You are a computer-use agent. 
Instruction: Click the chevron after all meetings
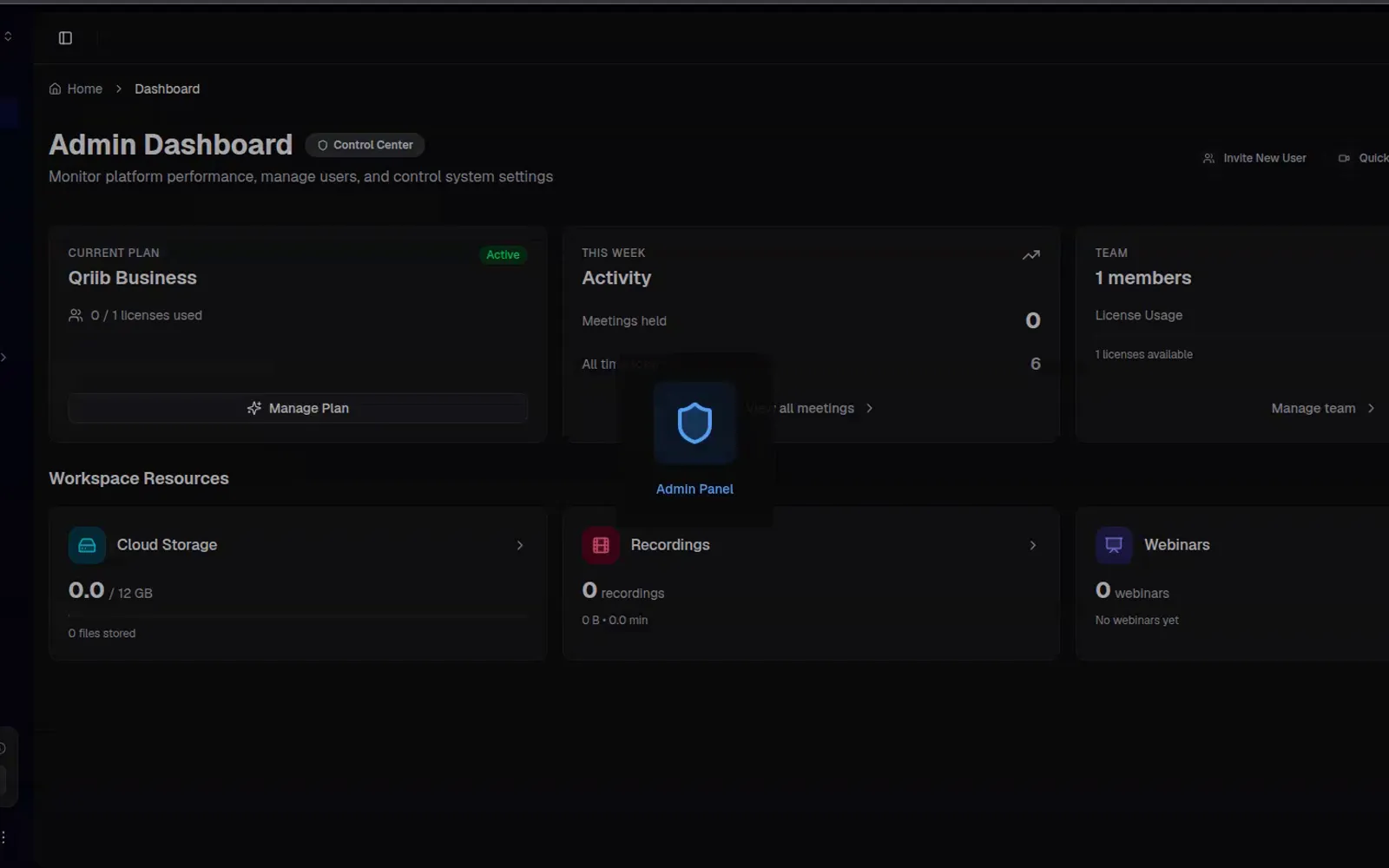click(869, 408)
